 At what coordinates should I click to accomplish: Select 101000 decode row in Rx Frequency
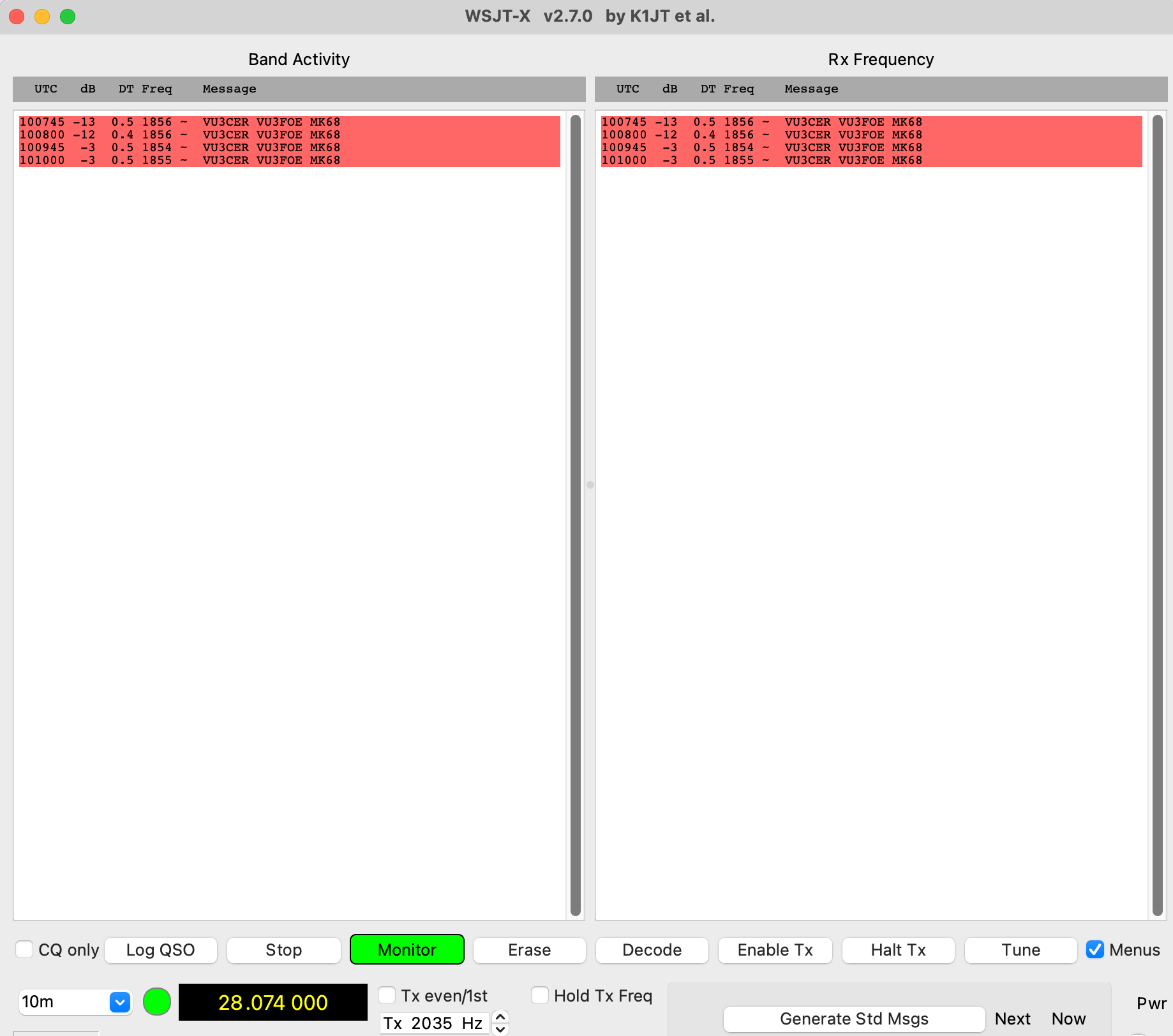pos(872,160)
